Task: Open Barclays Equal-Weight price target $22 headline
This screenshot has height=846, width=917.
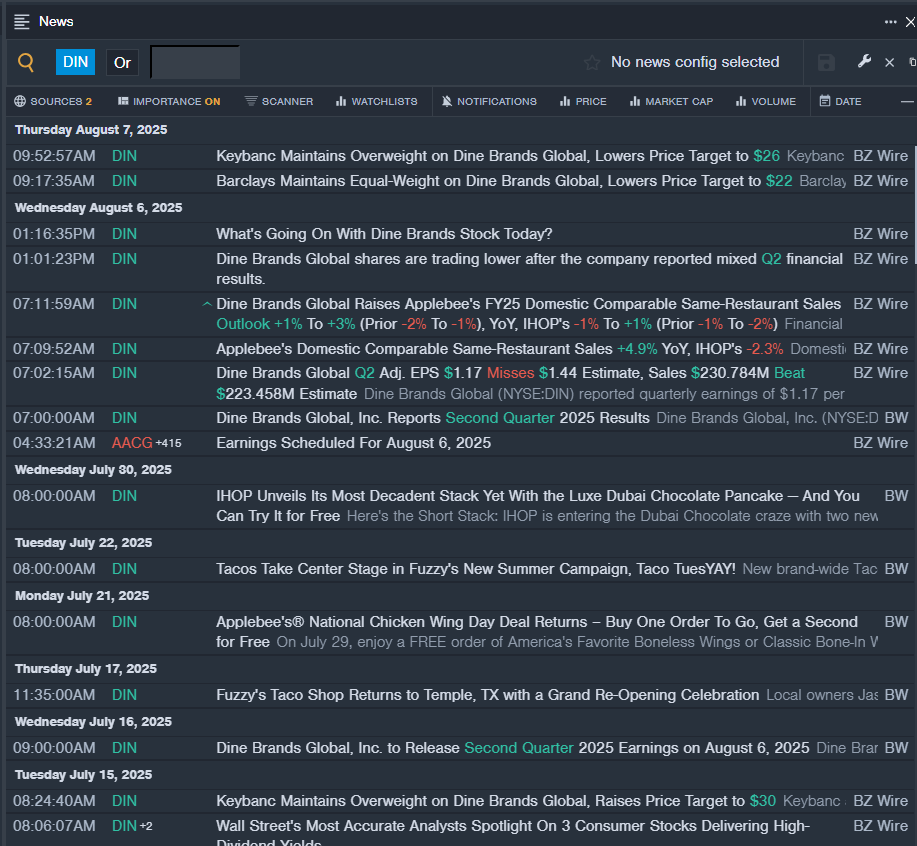Action: coord(504,181)
